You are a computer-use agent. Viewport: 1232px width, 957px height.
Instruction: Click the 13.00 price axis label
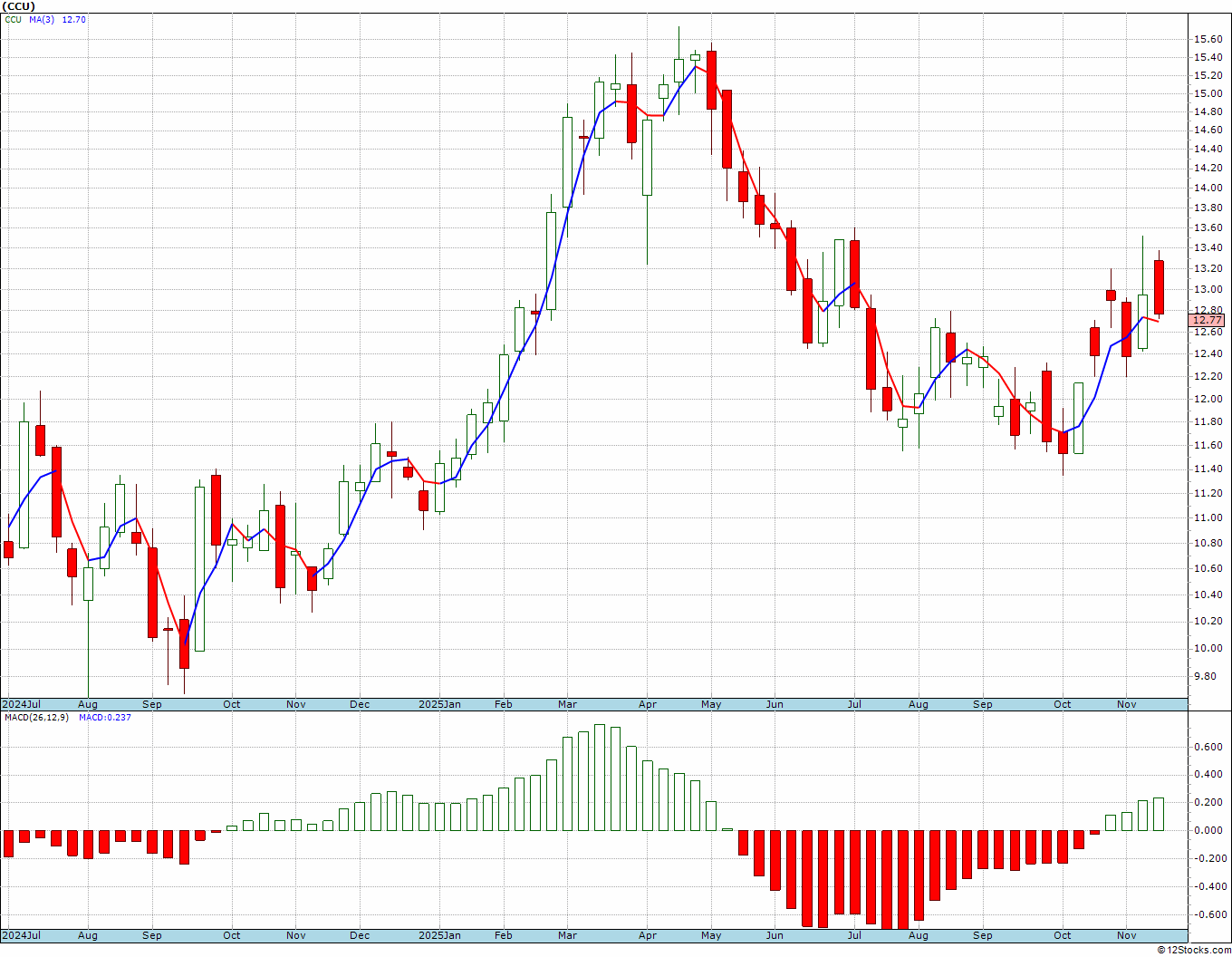[1208, 290]
